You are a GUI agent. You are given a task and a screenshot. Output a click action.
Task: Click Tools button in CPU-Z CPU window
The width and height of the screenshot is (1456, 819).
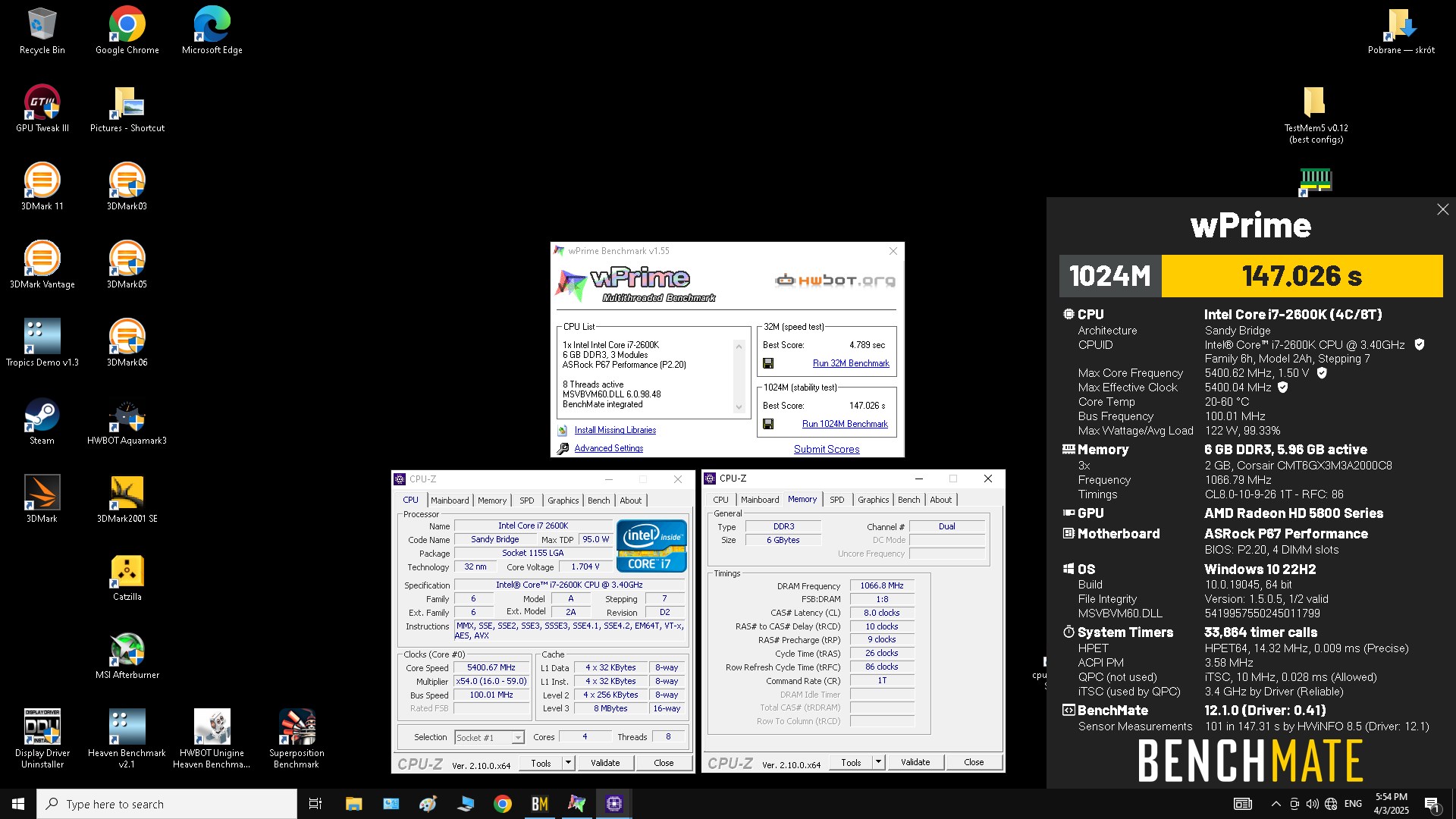pyautogui.click(x=541, y=763)
